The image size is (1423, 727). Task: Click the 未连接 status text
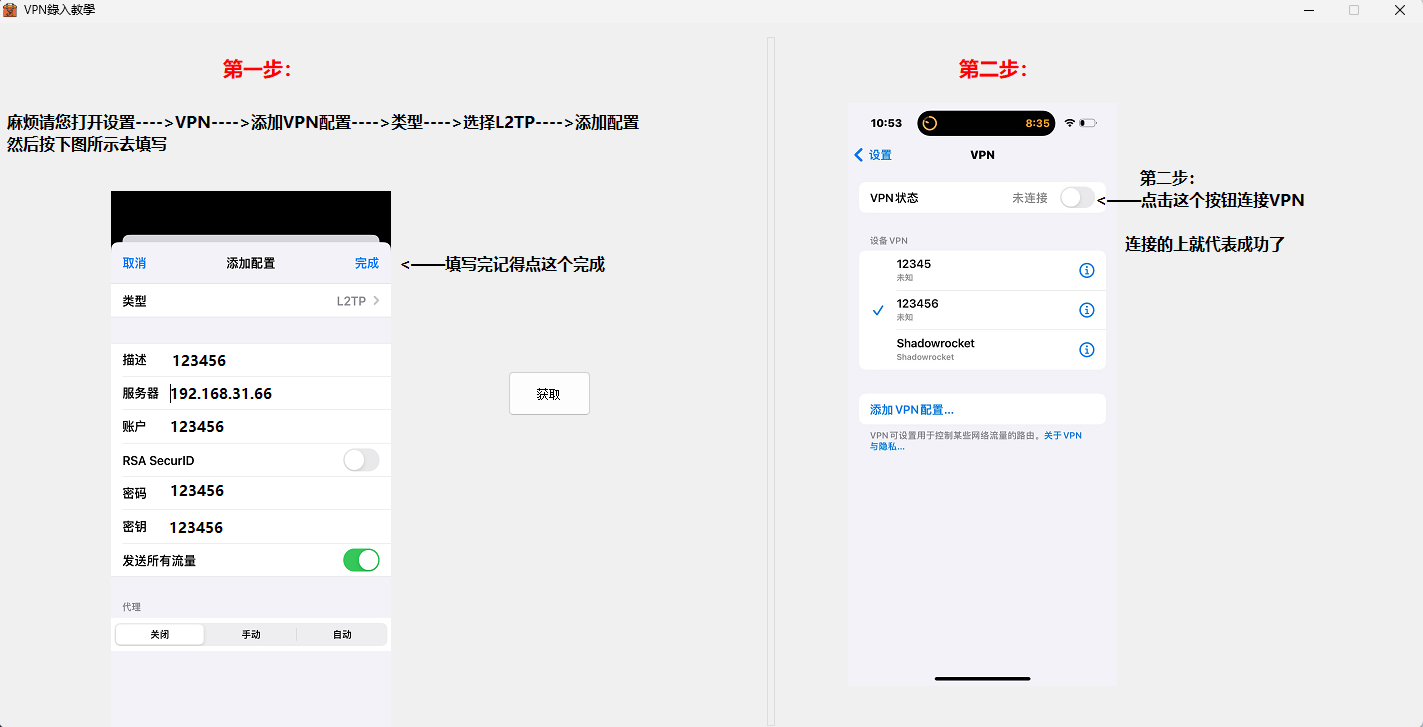[1029, 198]
